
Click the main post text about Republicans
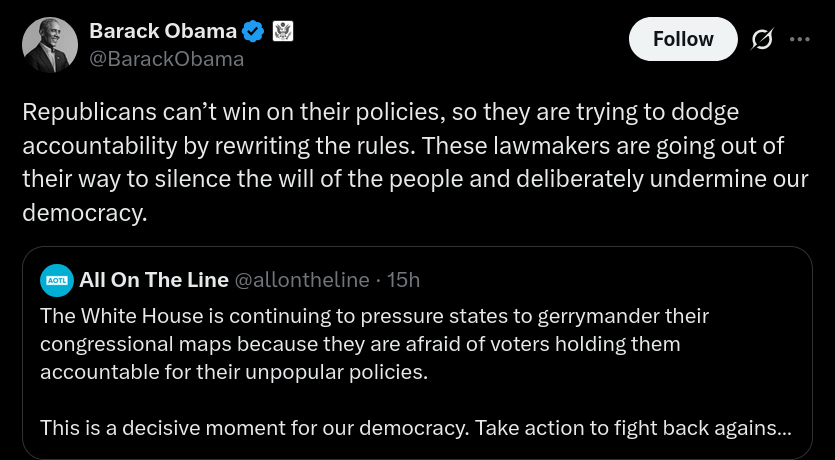point(400,162)
